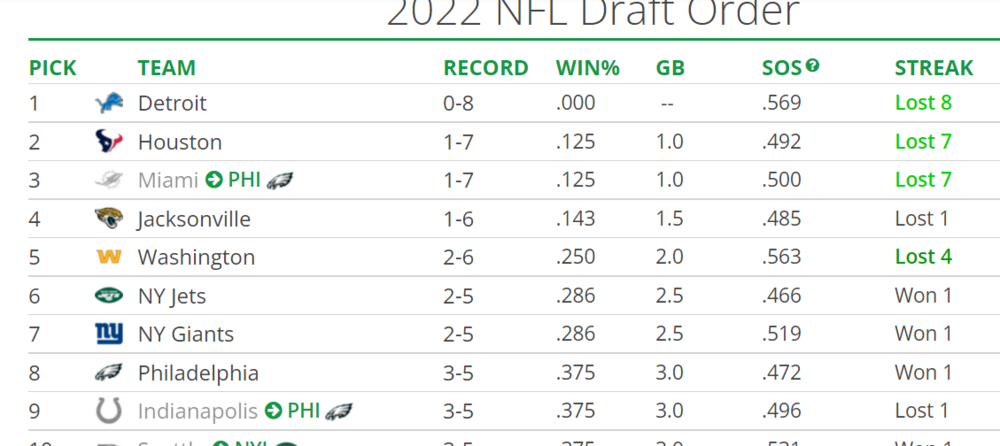Sort by the RECORD column header
Image resolution: width=1000 pixels, height=446 pixels.
(486, 68)
